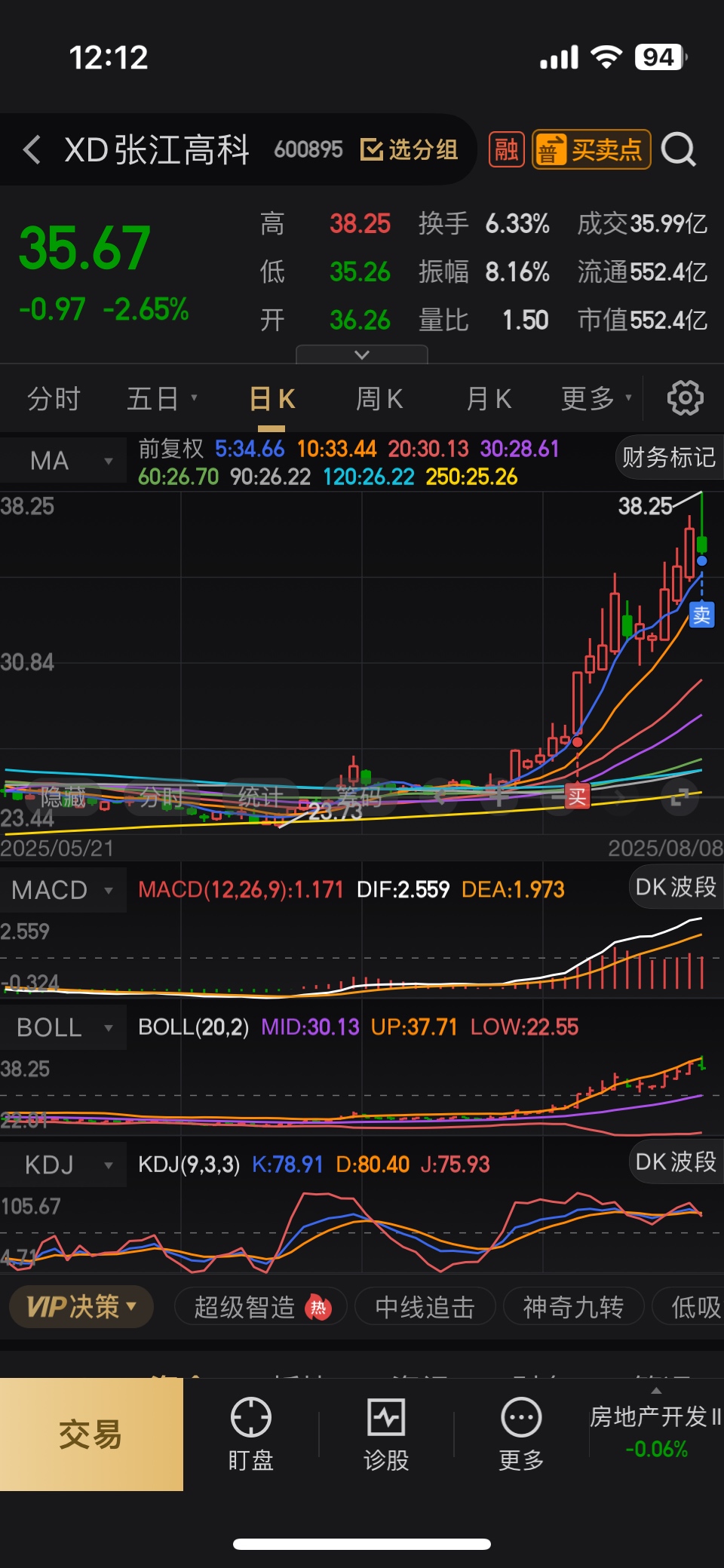Tap the 成交35.99亿 volume value
This screenshot has height=1568, width=724.
[643, 224]
